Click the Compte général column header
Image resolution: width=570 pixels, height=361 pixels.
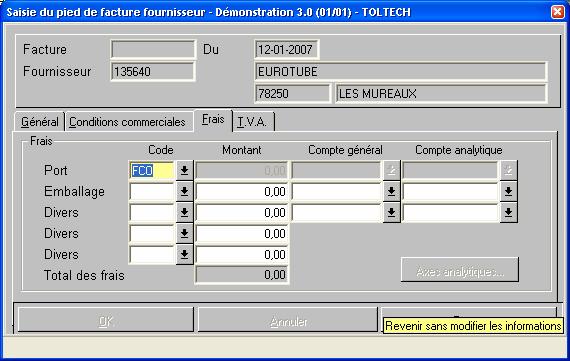click(345, 150)
